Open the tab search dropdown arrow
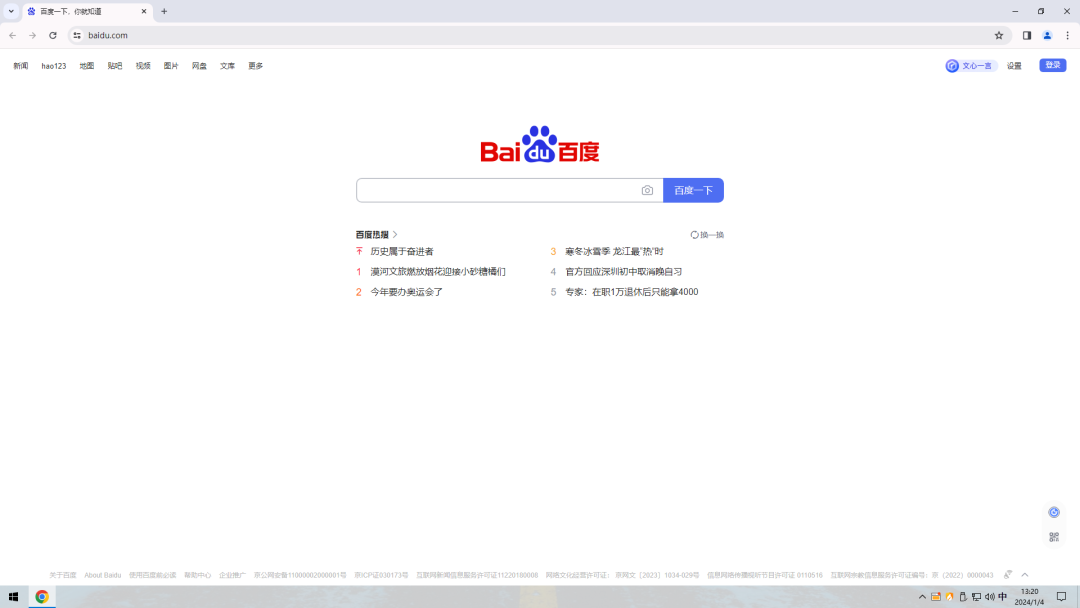Viewport: 1080px width, 608px height. point(11,11)
